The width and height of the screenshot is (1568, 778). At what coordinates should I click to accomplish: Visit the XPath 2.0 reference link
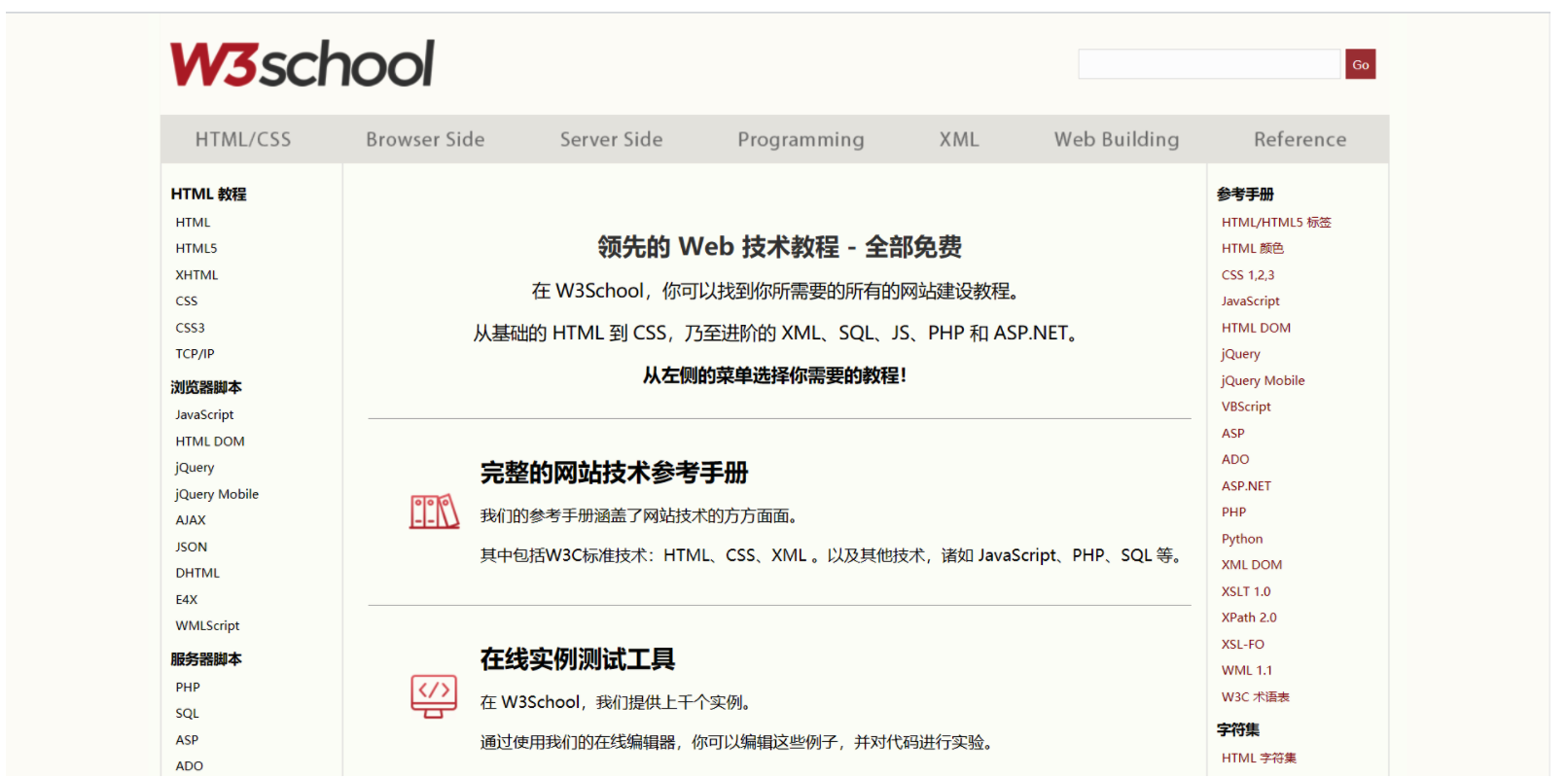tap(1249, 618)
